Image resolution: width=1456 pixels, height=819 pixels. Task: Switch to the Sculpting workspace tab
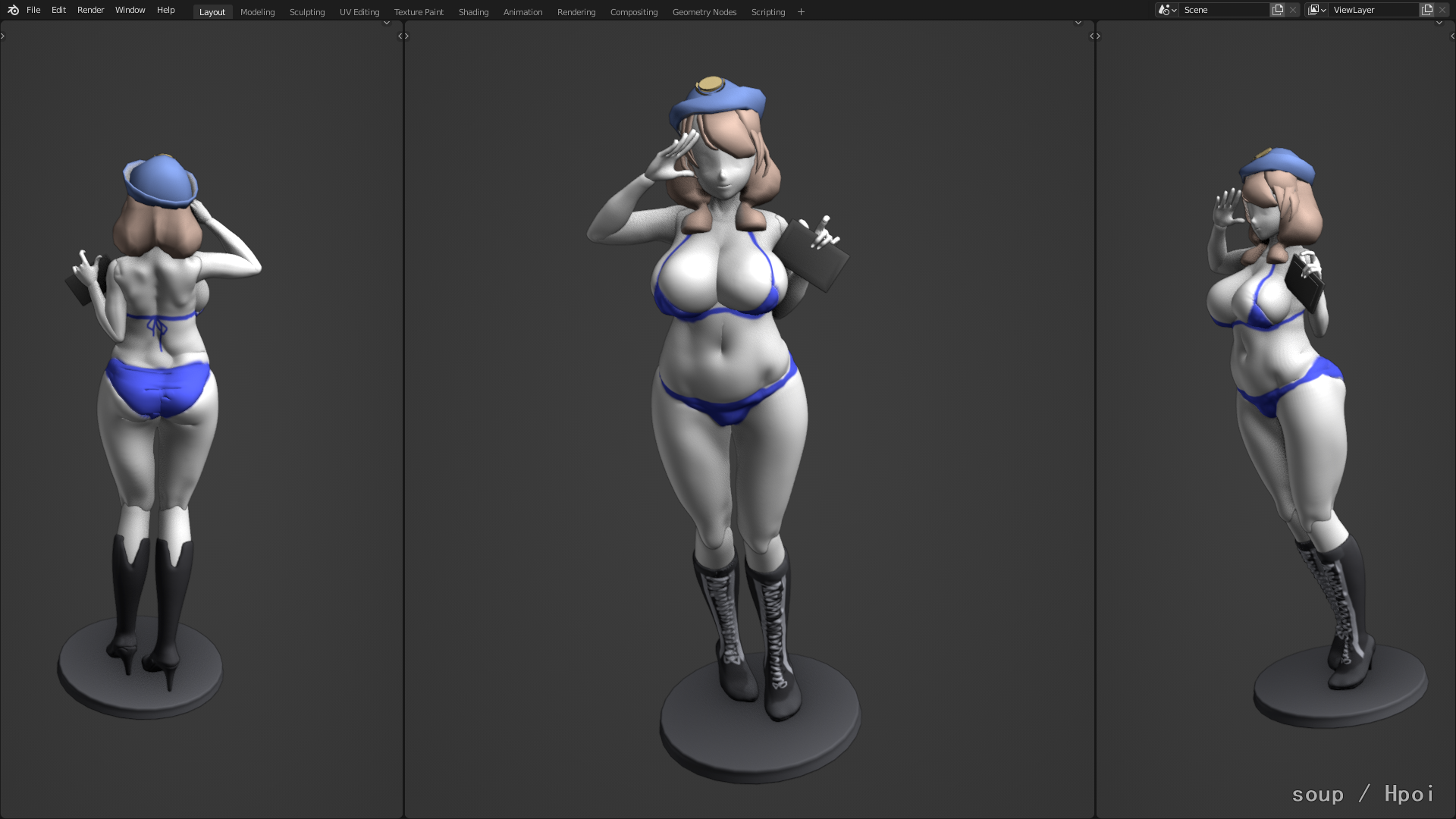coord(306,12)
